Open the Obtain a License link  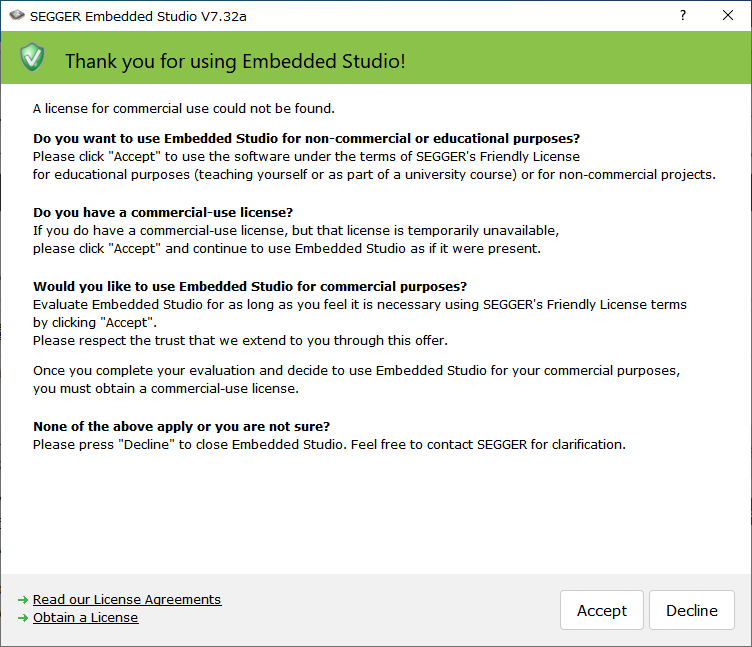pos(85,618)
